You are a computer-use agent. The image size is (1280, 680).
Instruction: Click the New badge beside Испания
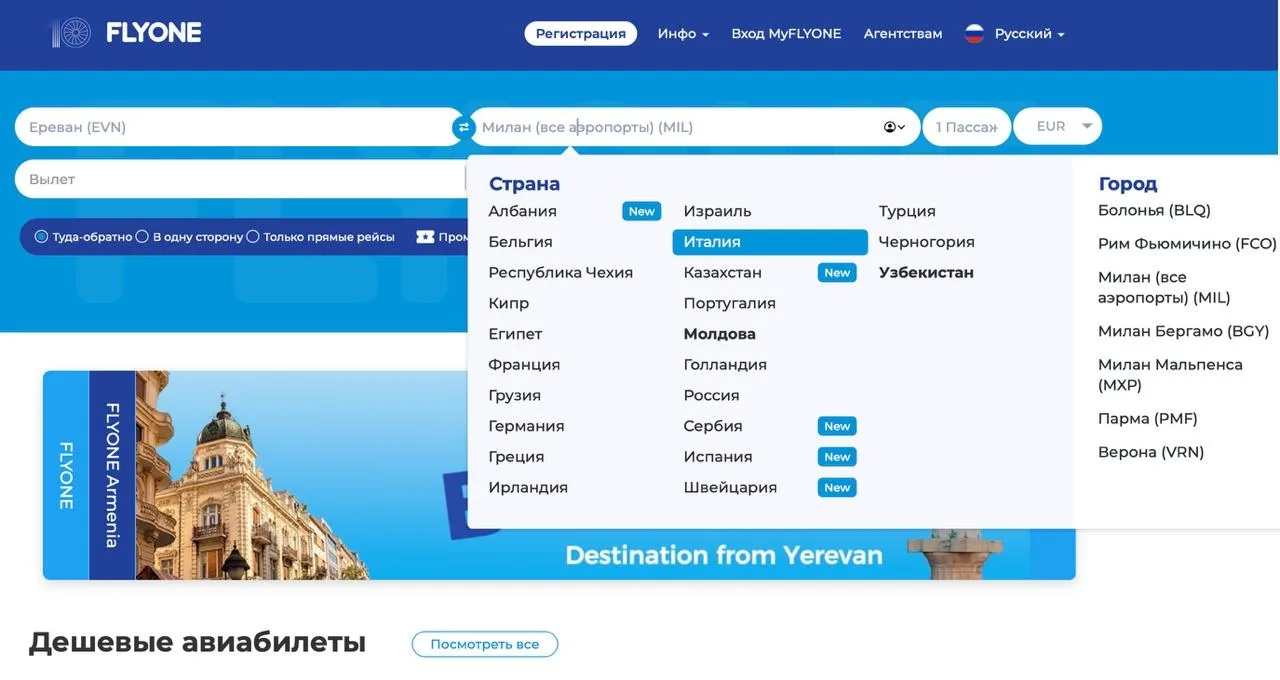(x=837, y=457)
